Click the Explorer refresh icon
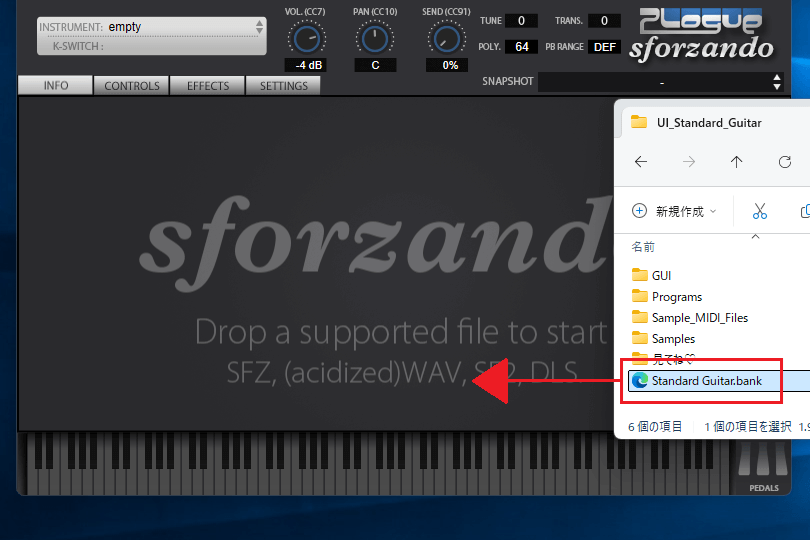810x540 pixels. click(x=785, y=162)
